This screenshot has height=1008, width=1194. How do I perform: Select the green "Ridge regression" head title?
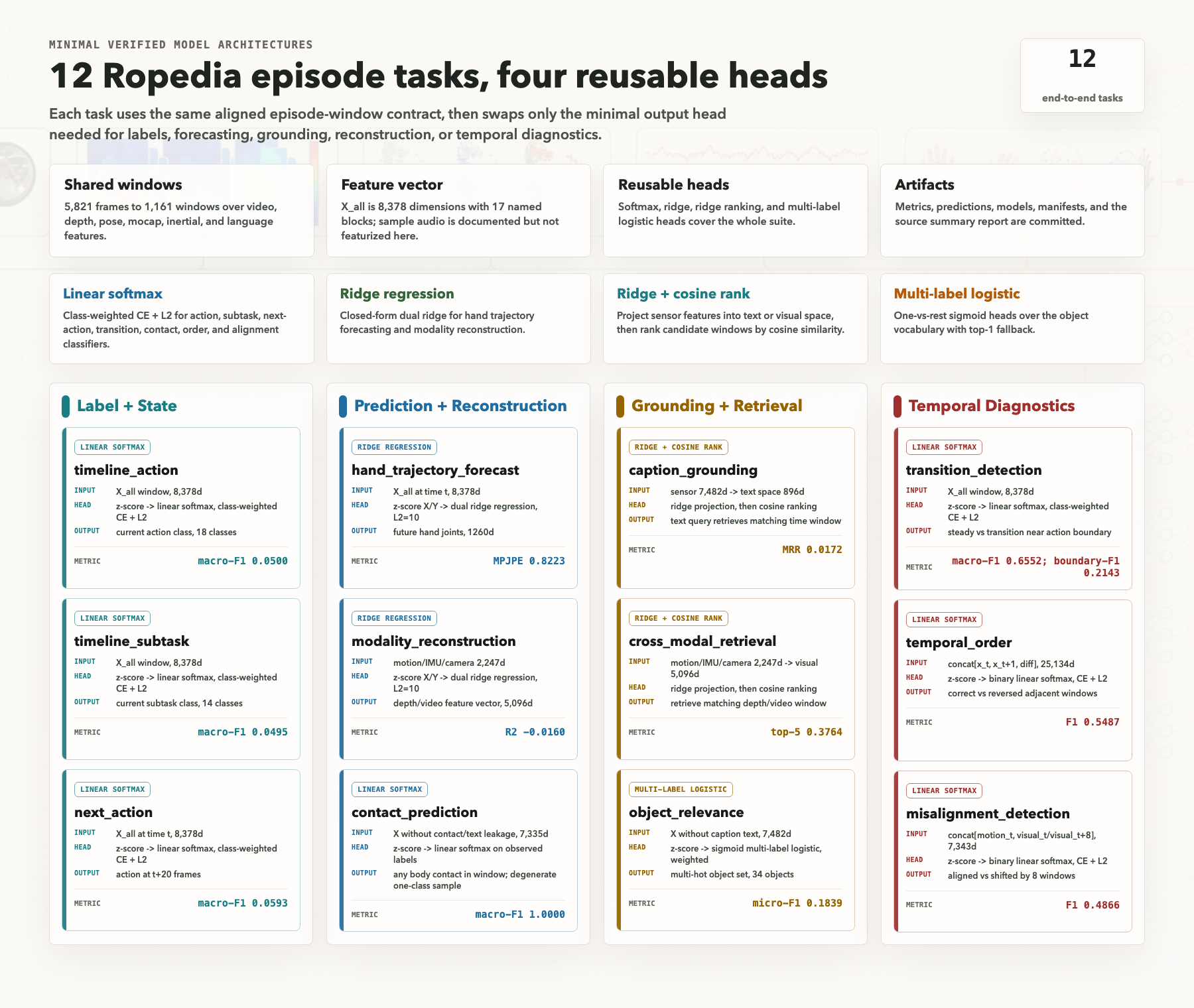click(397, 294)
